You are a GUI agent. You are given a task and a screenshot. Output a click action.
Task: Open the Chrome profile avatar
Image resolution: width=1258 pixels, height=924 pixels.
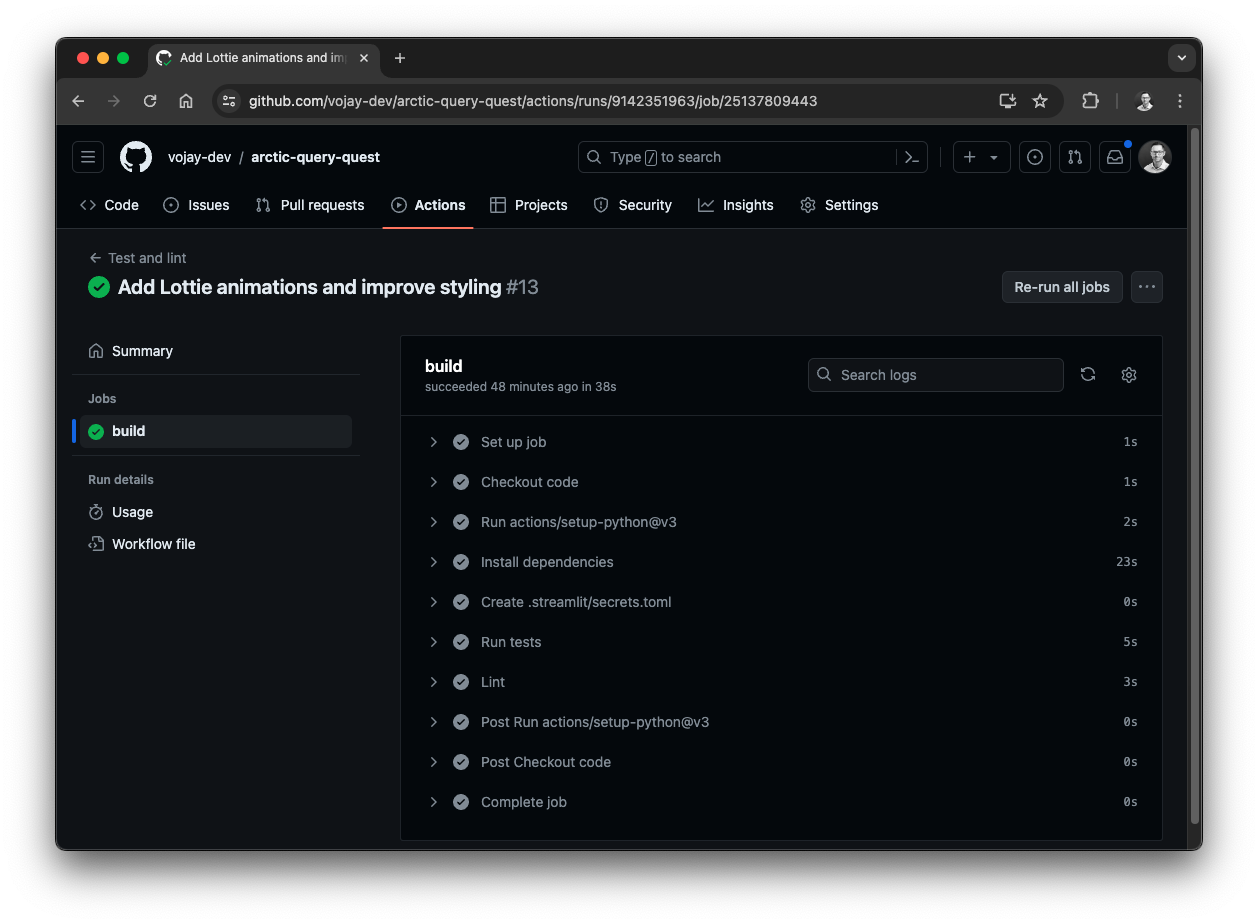tap(1145, 101)
